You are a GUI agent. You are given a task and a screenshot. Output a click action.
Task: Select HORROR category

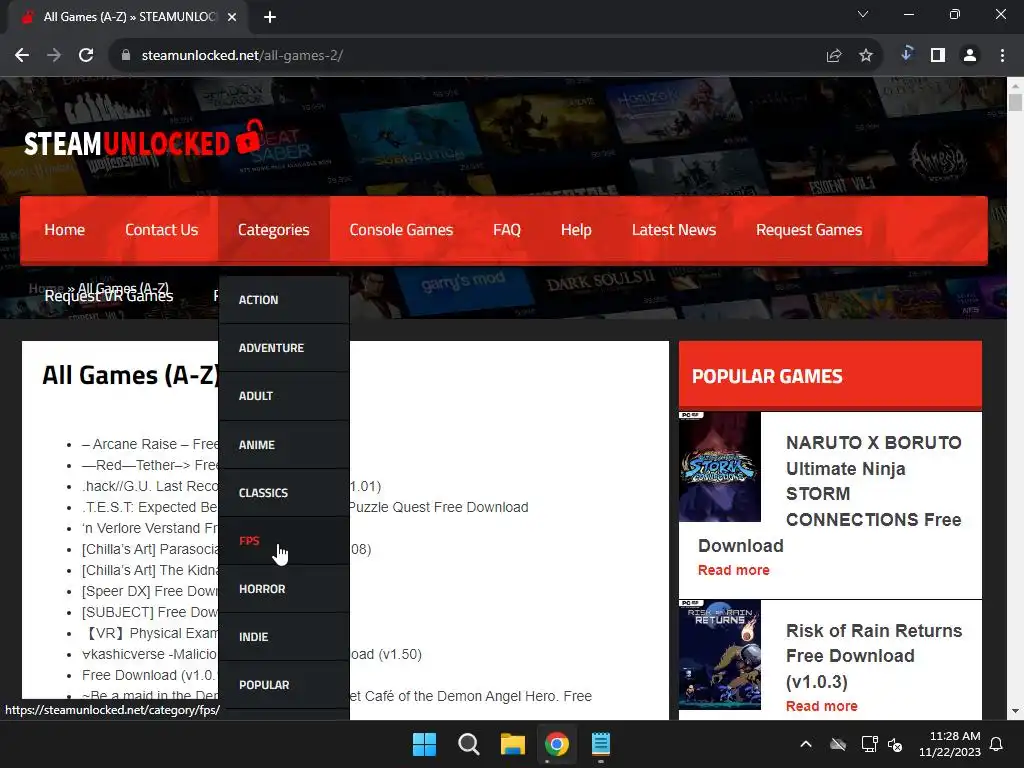(x=284, y=589)
